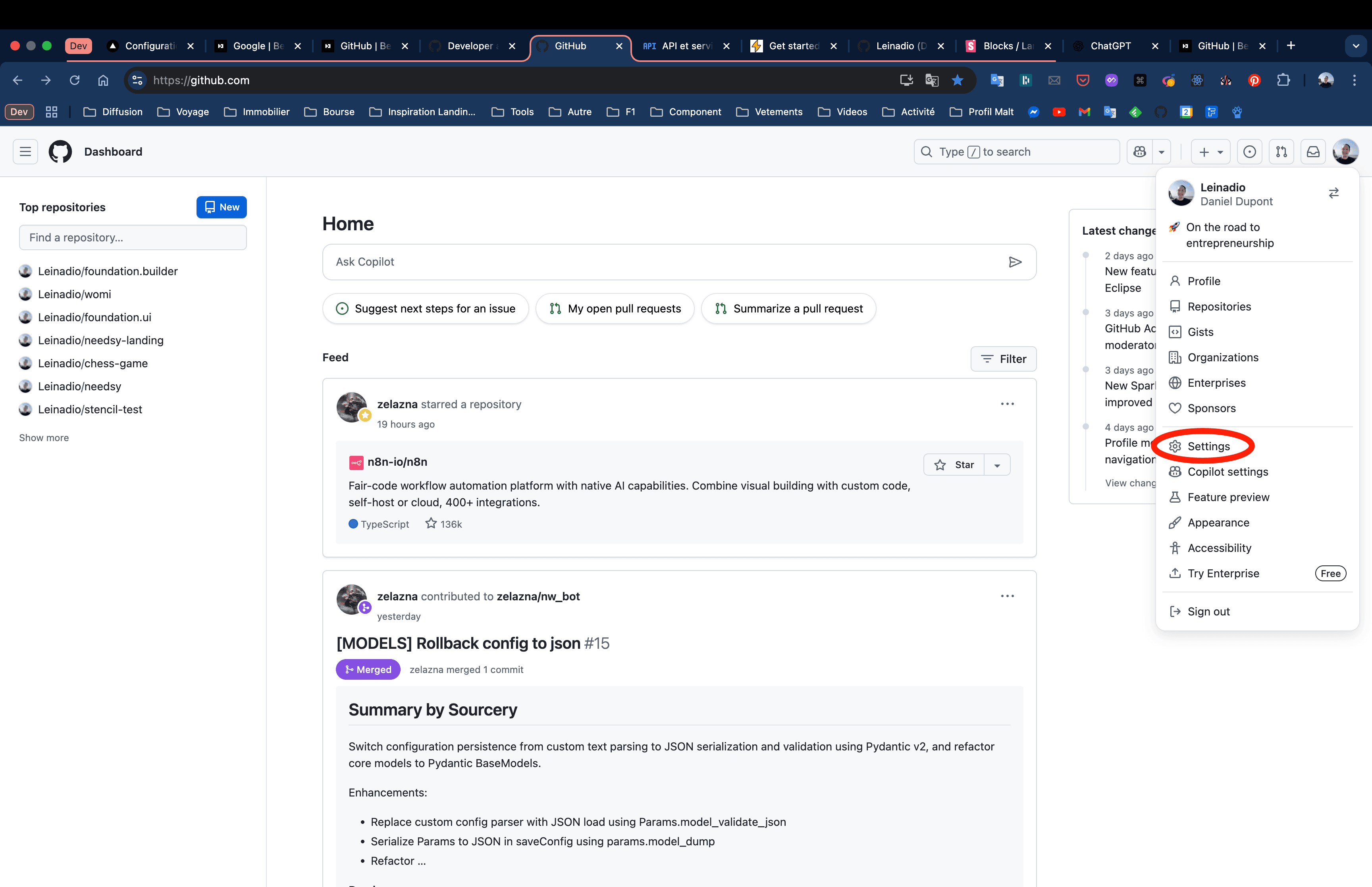Expand the Star button list dropdown

point(997,465)
